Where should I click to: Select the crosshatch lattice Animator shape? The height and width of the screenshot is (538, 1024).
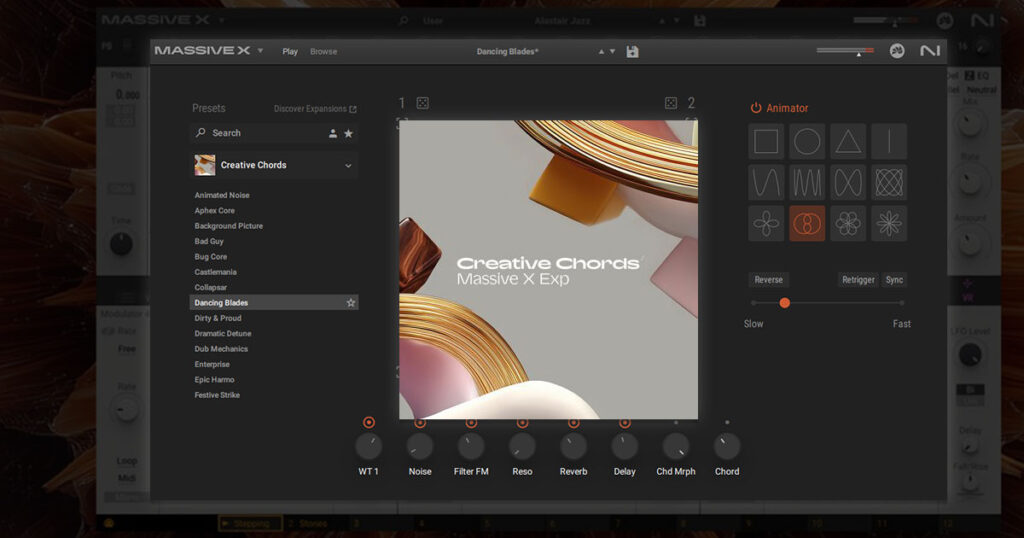pos(889,182)
